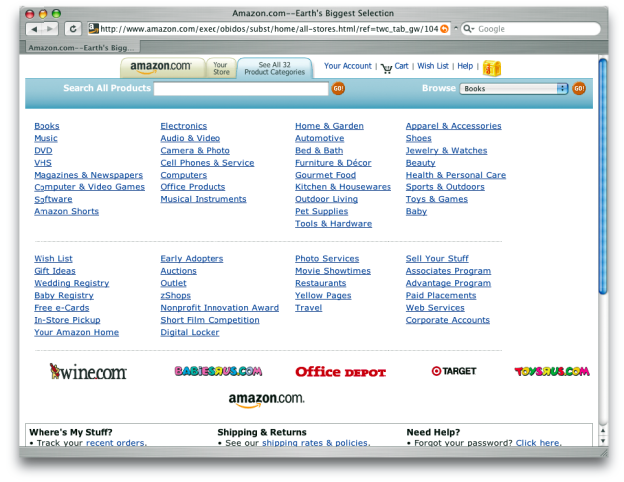Open the Digital Locker link
Image resolution: width=624 pixels, height=482 pixels.
(190, 333)
